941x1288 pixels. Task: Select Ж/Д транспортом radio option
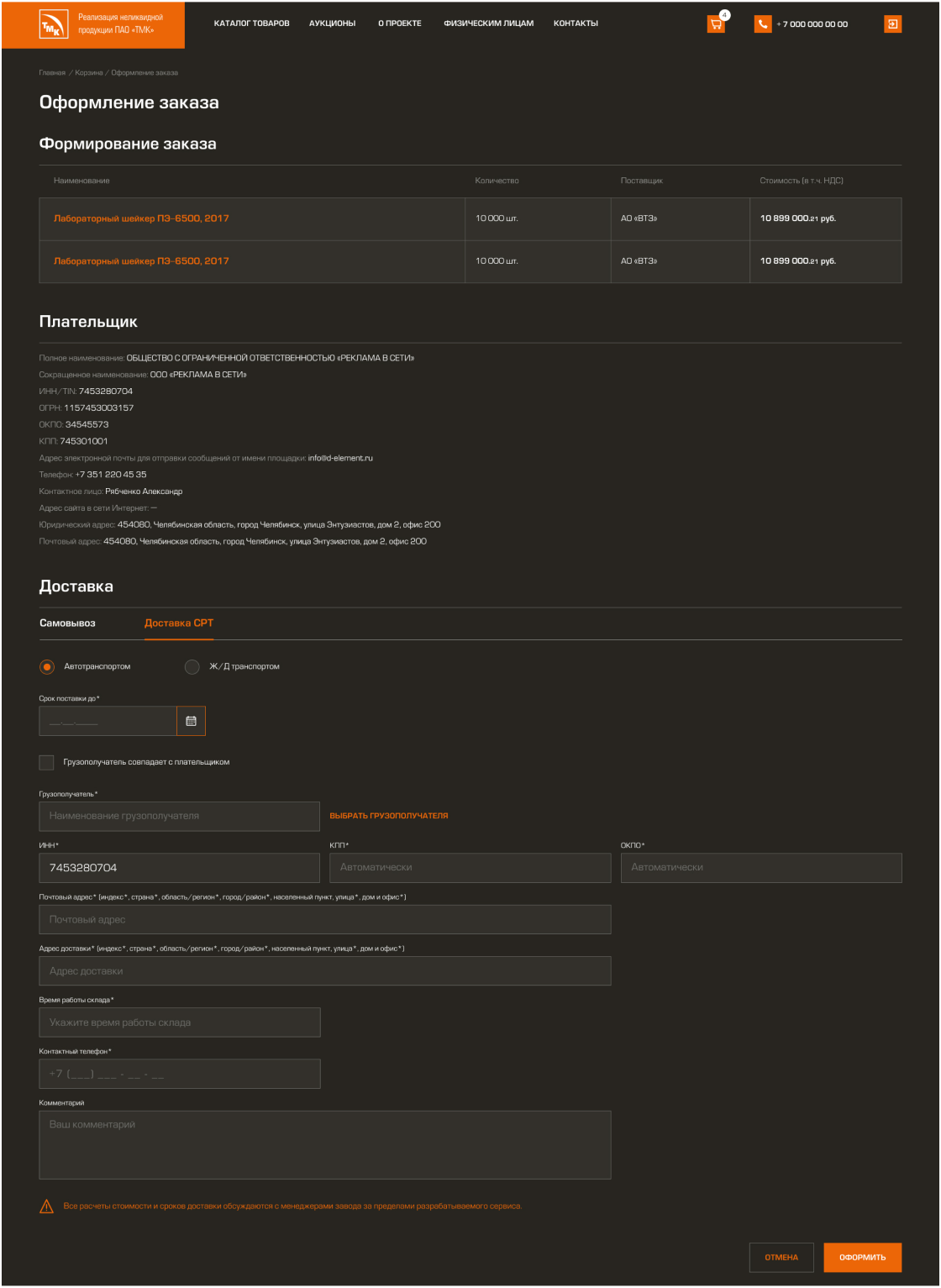tap(192, 667)
